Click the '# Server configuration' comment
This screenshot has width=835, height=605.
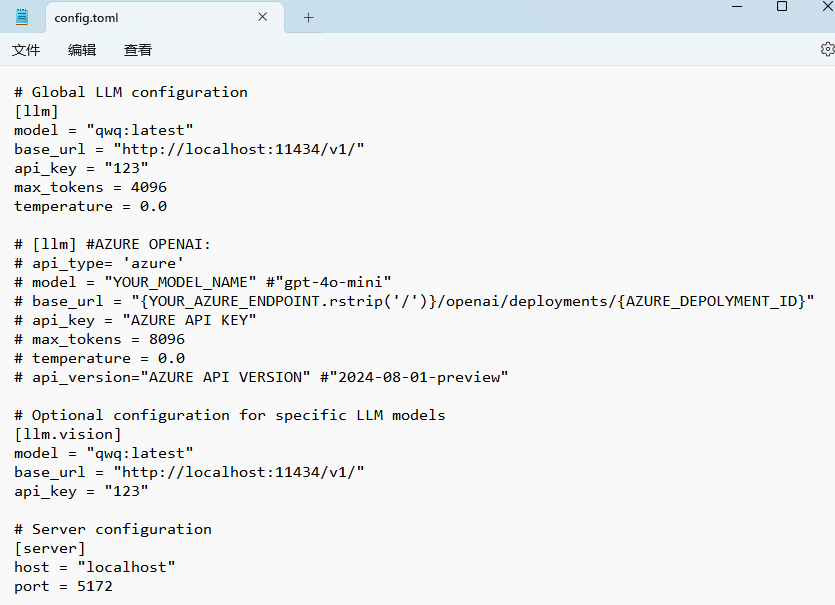pyautogui.click(x=113, y=529)
